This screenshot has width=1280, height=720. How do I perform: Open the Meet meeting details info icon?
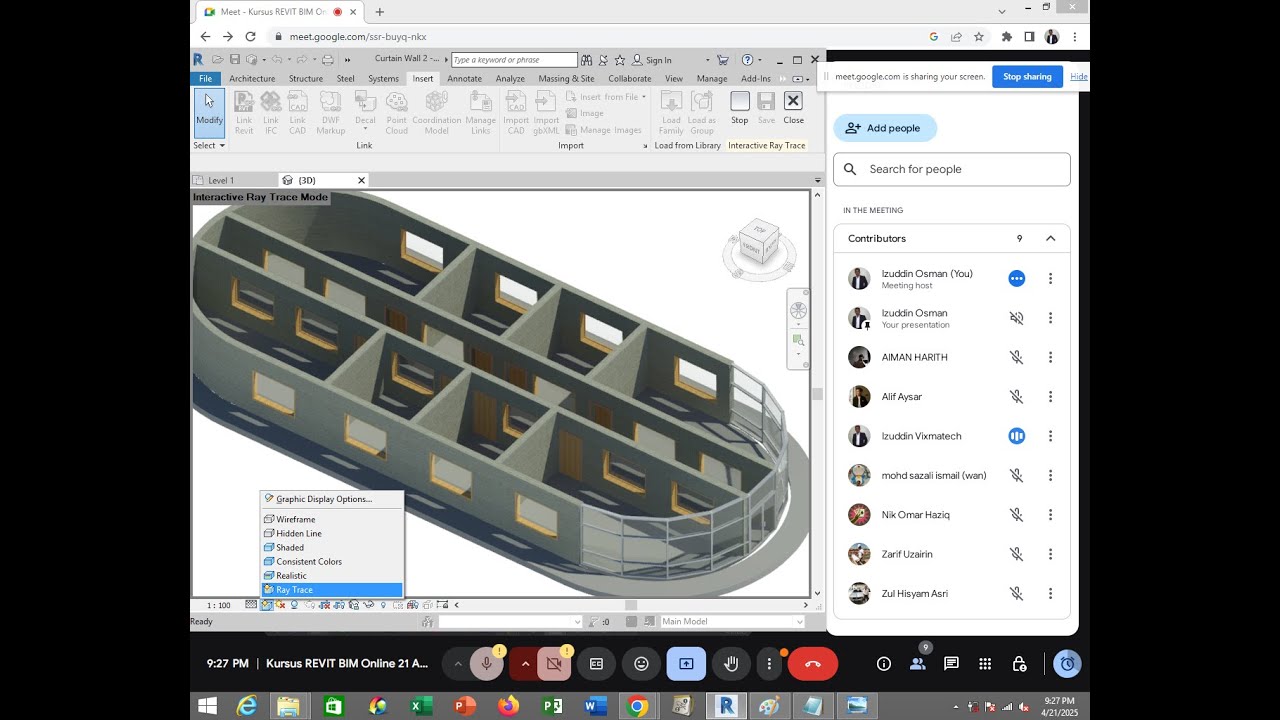coord(884,664)
